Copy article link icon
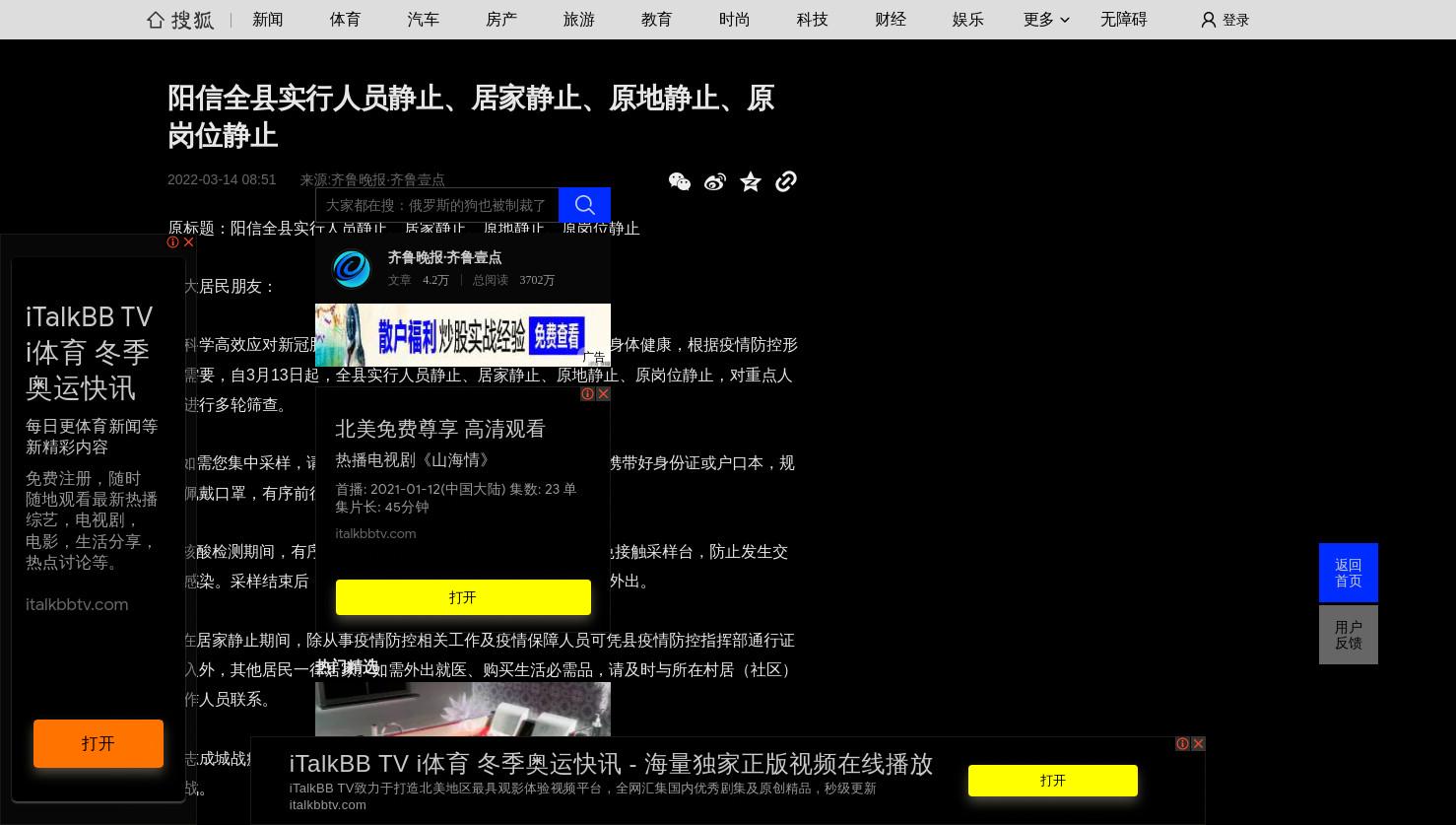Screen dimensions: 1456x825 (x=786, y=181)
